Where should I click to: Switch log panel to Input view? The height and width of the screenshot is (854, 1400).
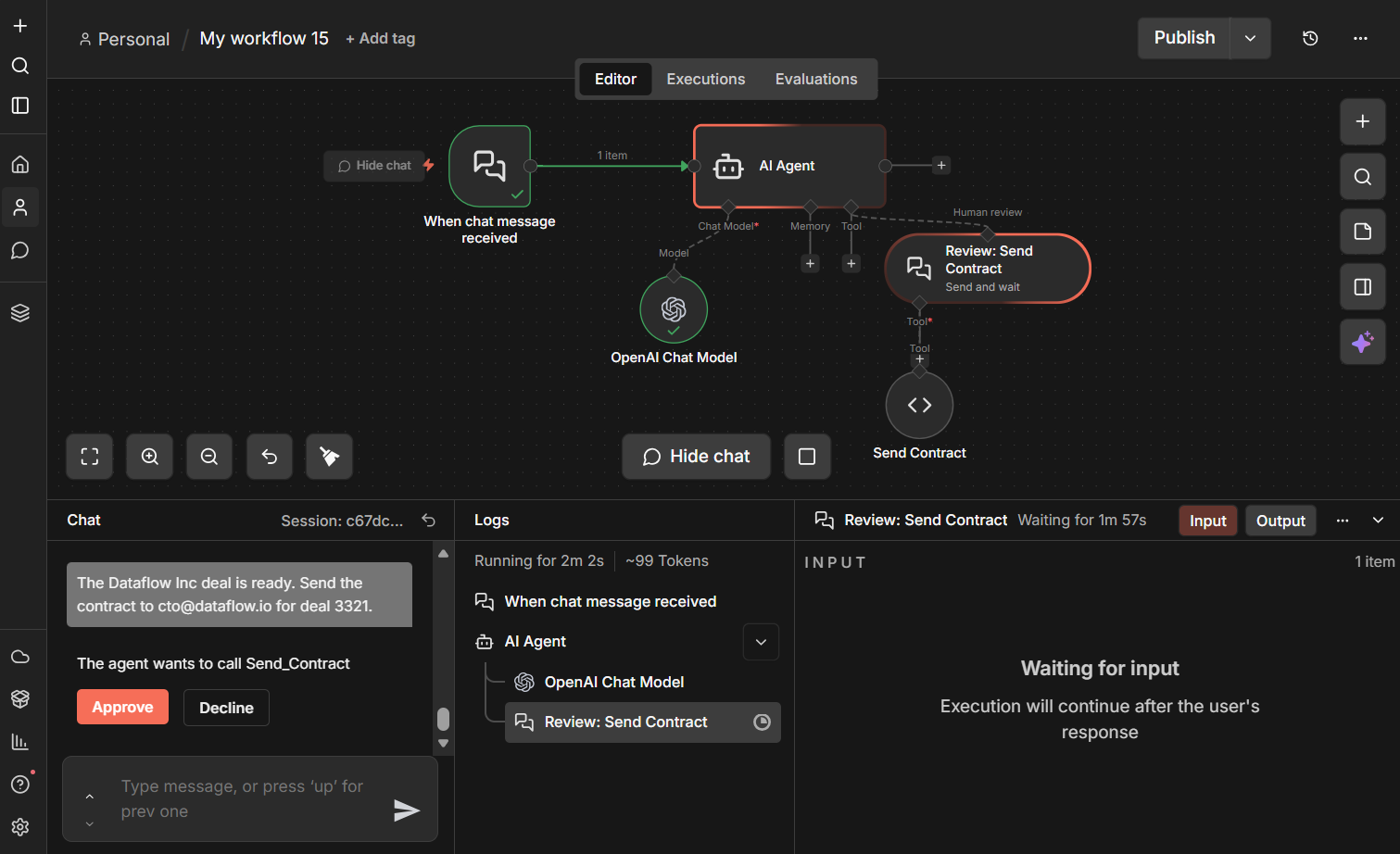pyautogui.click(x=1207, y=521)
